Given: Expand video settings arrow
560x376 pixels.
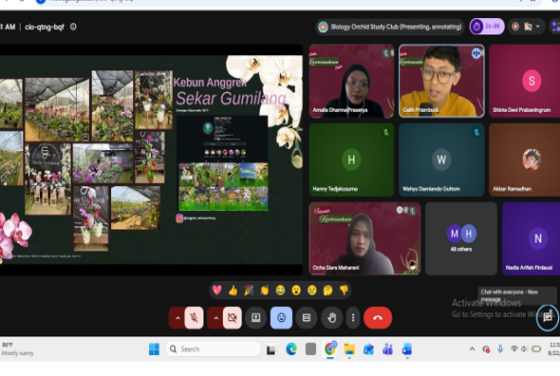Looking at the screenshot, I should tap(216, 317).
